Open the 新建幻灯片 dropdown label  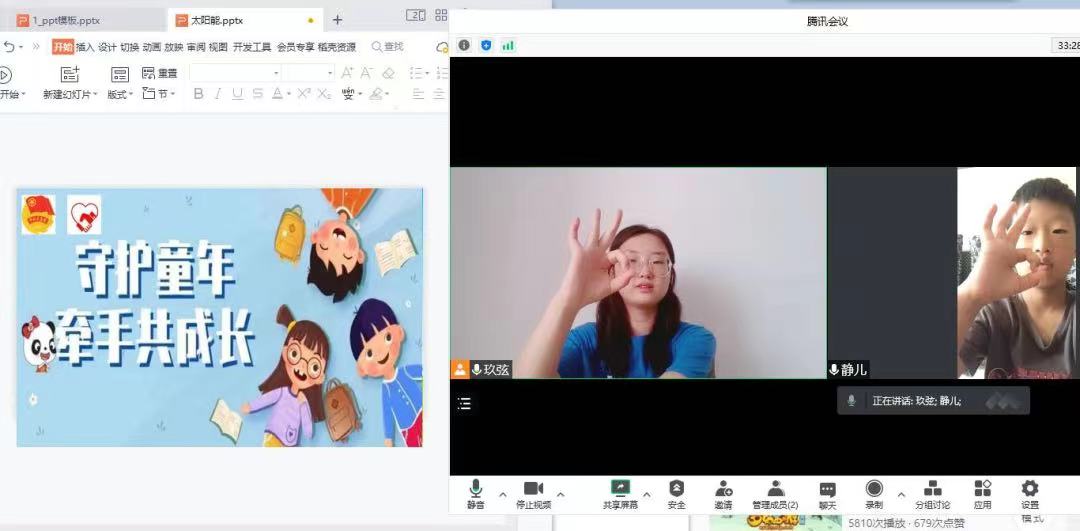[70, 94]
